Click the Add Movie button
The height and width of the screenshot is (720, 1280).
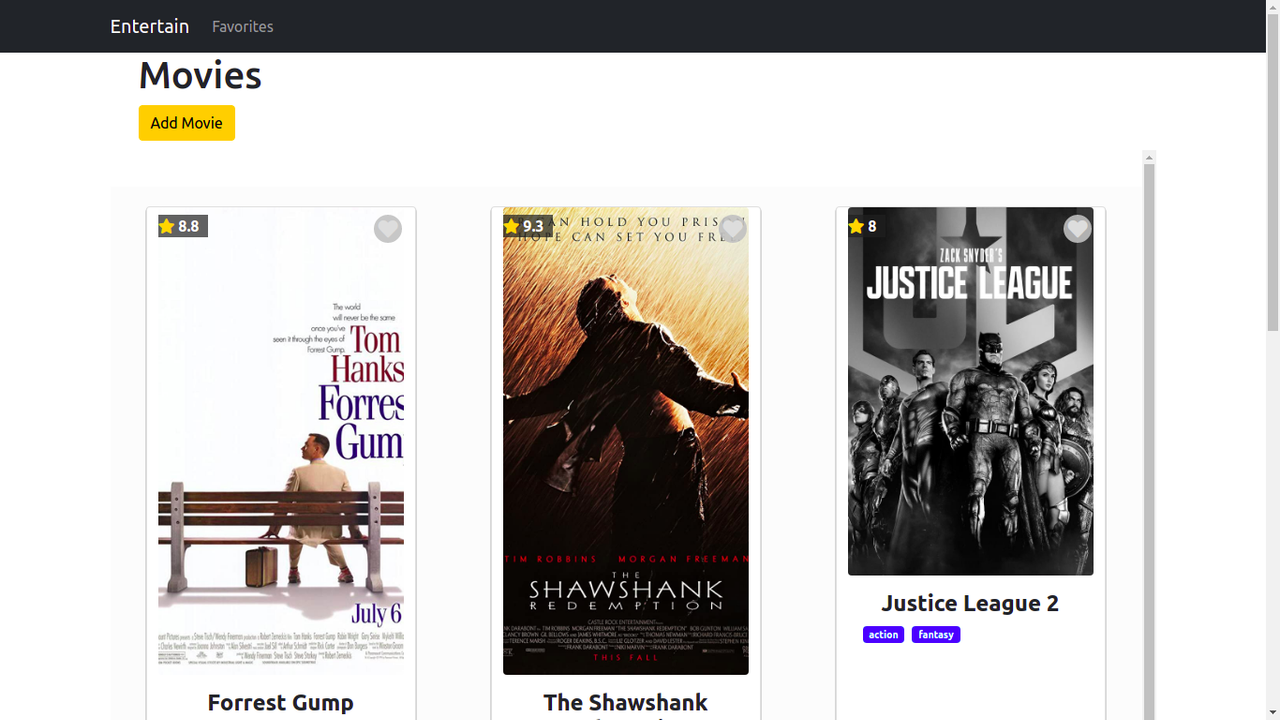[186, 123]
